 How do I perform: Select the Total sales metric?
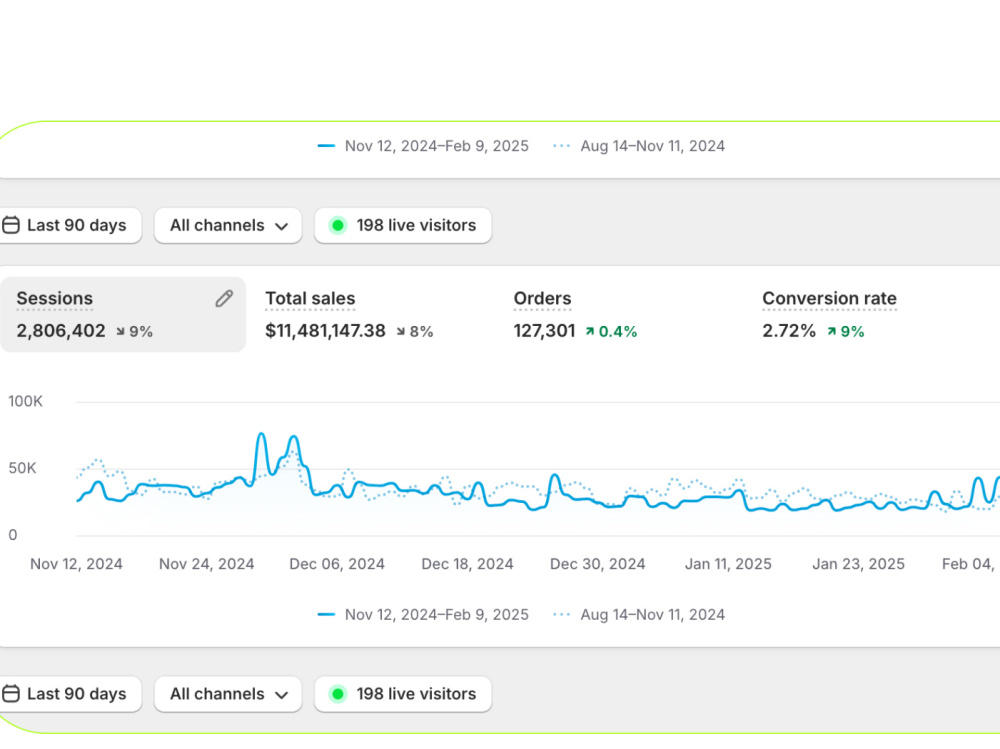click(x=349, y=315)
